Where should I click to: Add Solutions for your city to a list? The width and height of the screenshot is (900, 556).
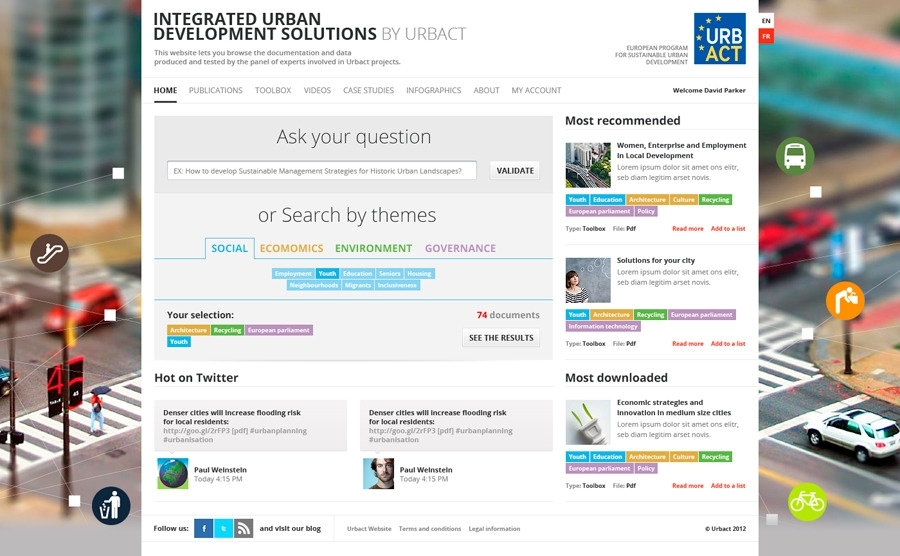(x=728, y=344)
